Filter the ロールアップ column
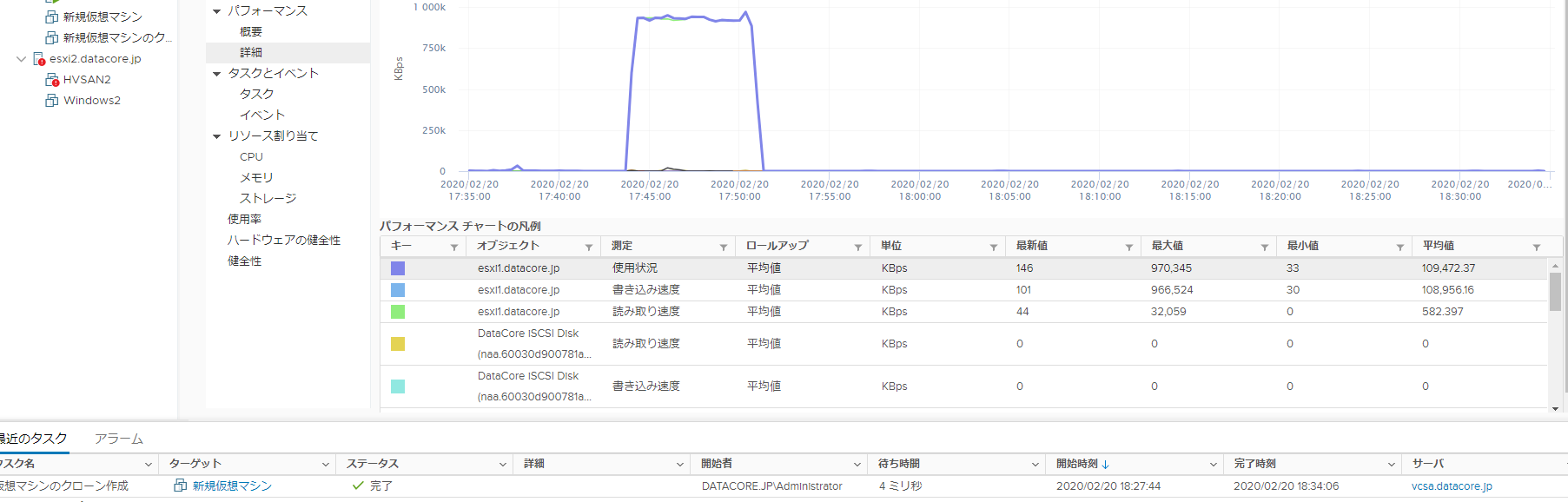The width and height of the screenshot is (1568, 502). 857,248
